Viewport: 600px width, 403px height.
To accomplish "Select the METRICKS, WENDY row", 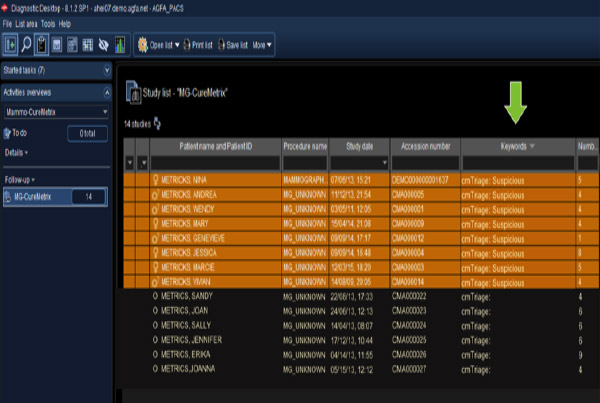I will (x=361, y=209).
